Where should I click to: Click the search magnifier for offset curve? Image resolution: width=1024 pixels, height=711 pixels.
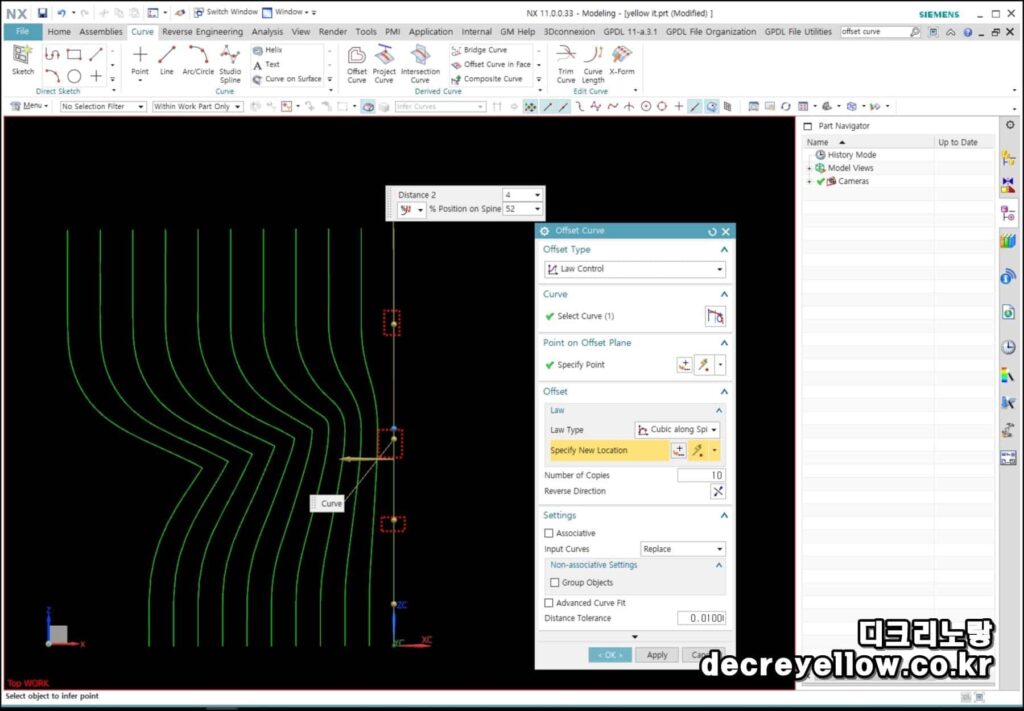(914, 31)
